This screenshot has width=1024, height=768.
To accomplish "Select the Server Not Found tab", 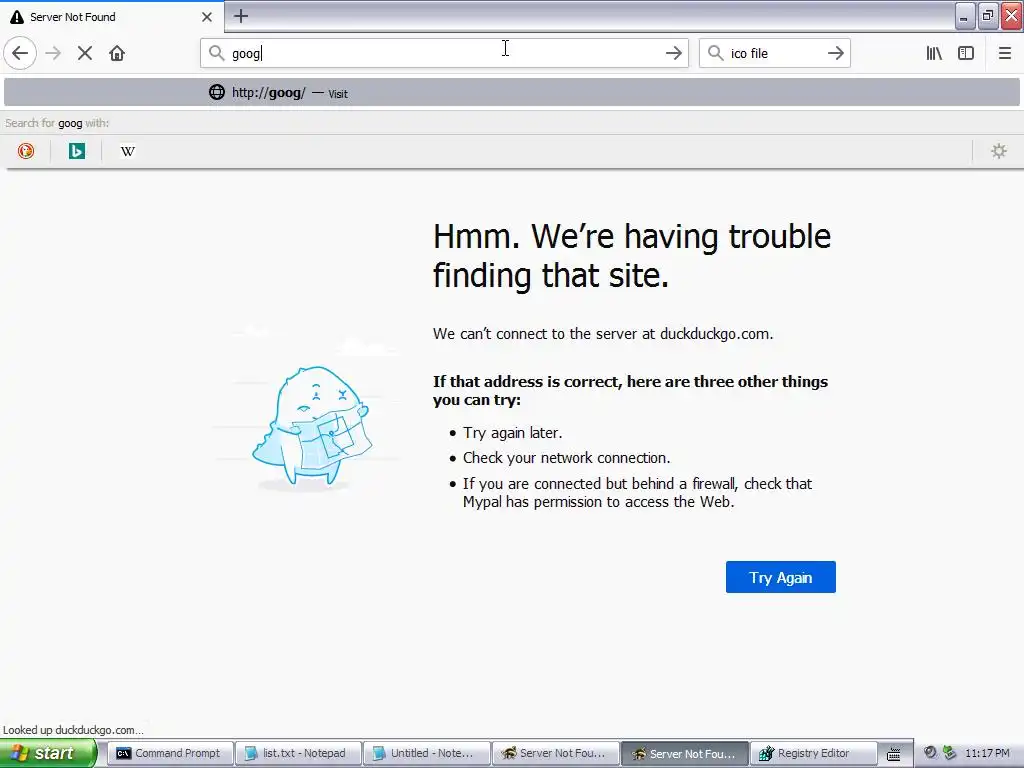I will click(111, 17).
